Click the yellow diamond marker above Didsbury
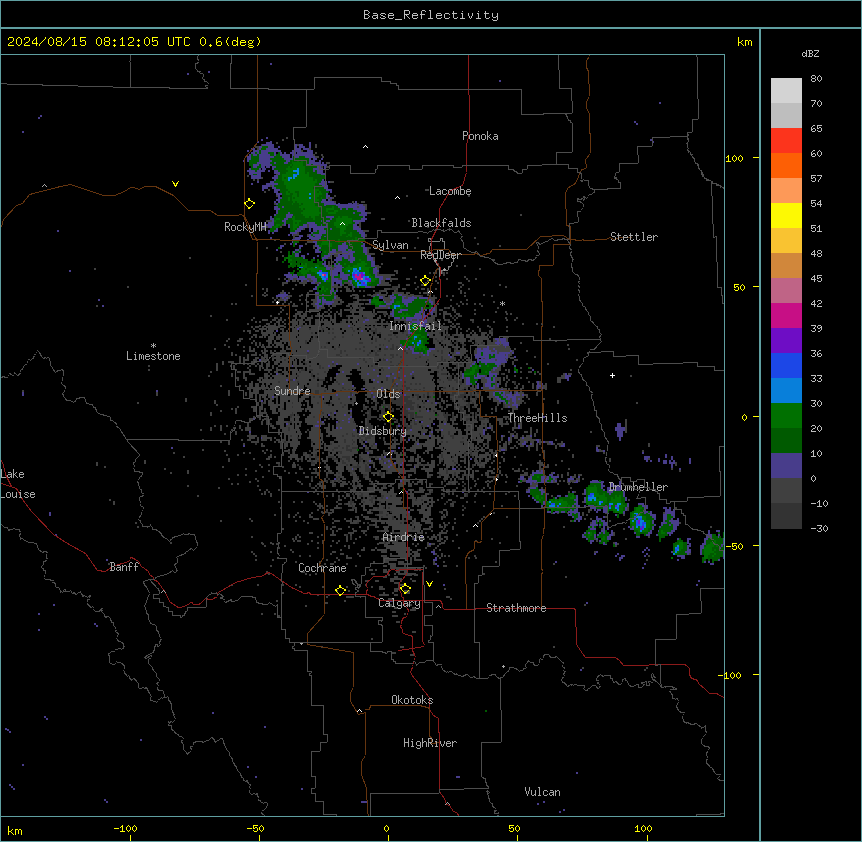862x842 pixels. click(388, 417)
